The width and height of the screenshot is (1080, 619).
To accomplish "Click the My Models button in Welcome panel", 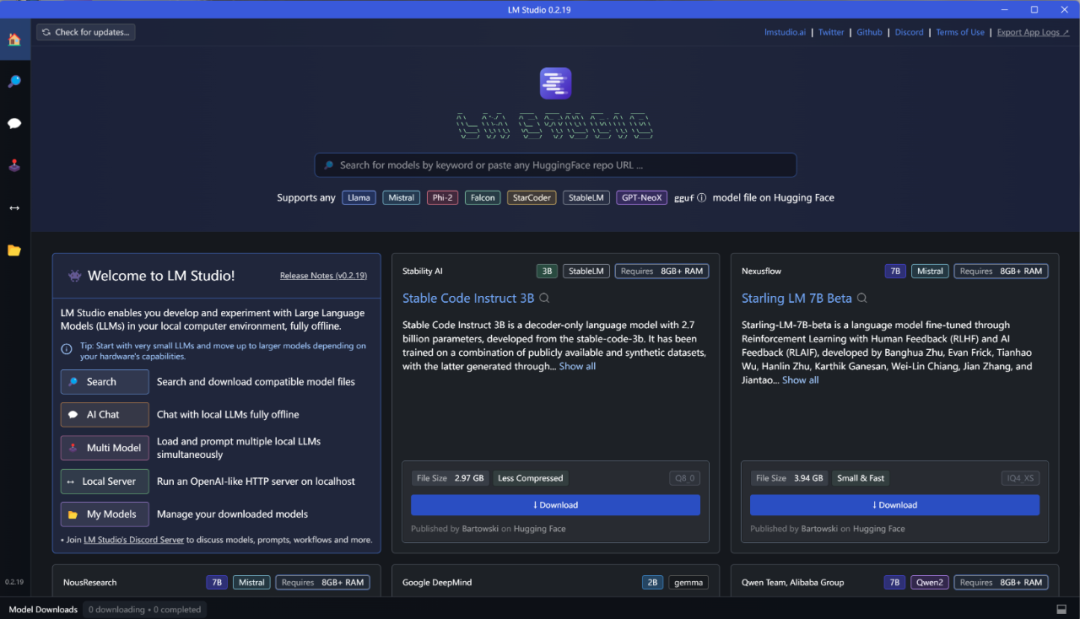I will pos(105,514).
